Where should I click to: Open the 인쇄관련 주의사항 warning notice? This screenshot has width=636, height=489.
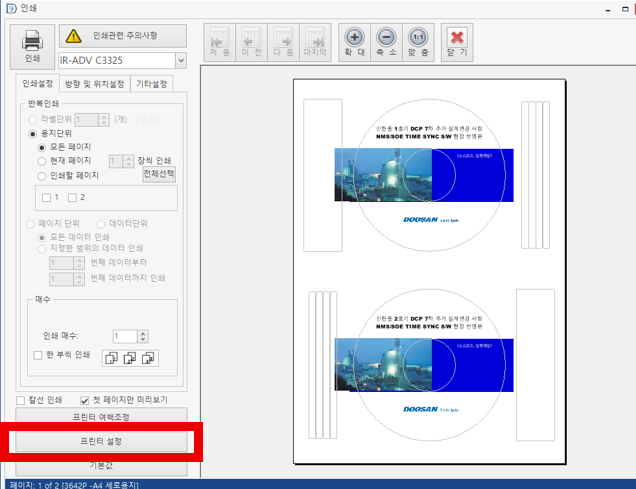[123, 36]
